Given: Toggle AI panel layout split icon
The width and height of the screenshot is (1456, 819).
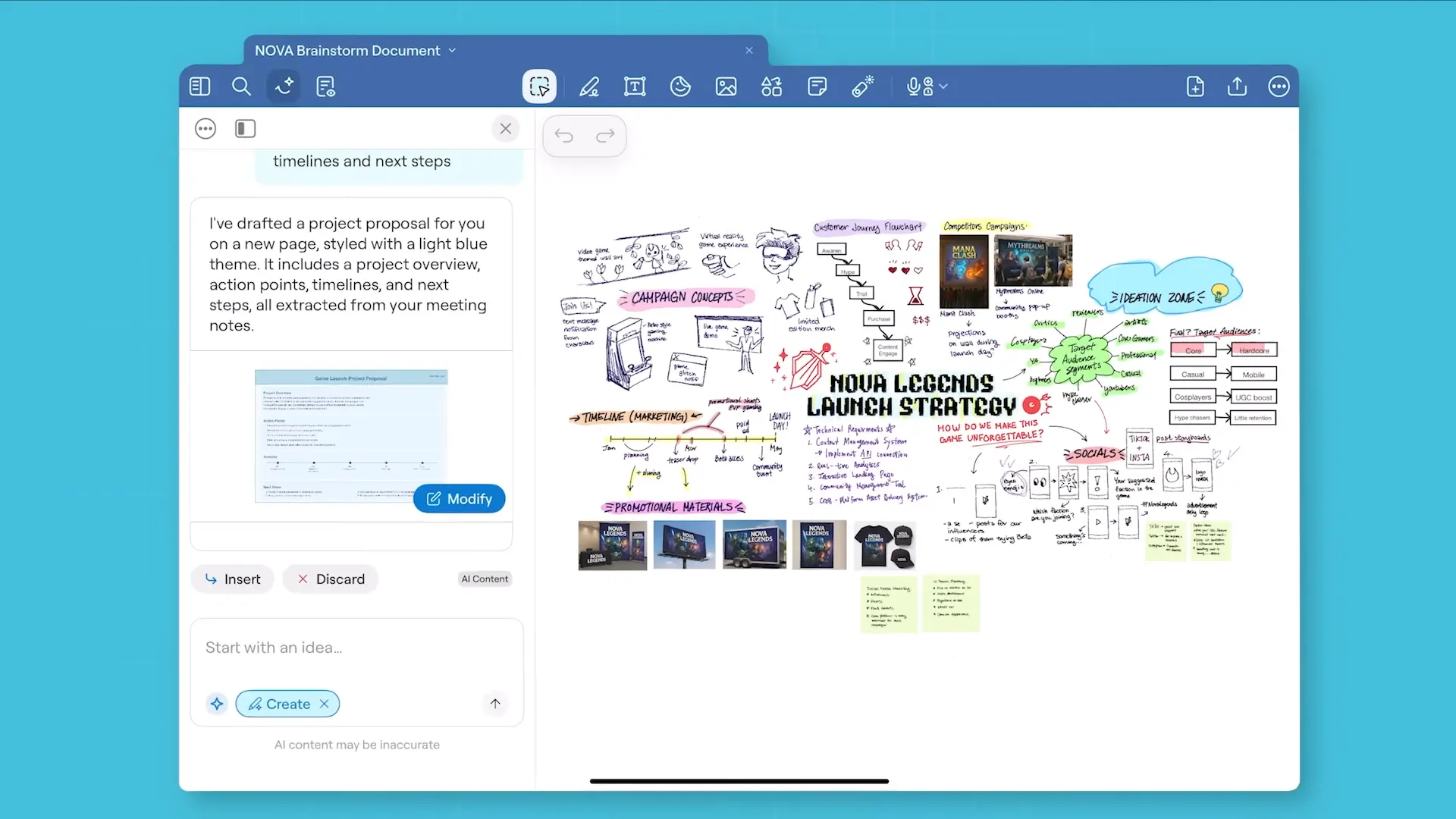Looking at the screenshot, I should tap(245, 129).
